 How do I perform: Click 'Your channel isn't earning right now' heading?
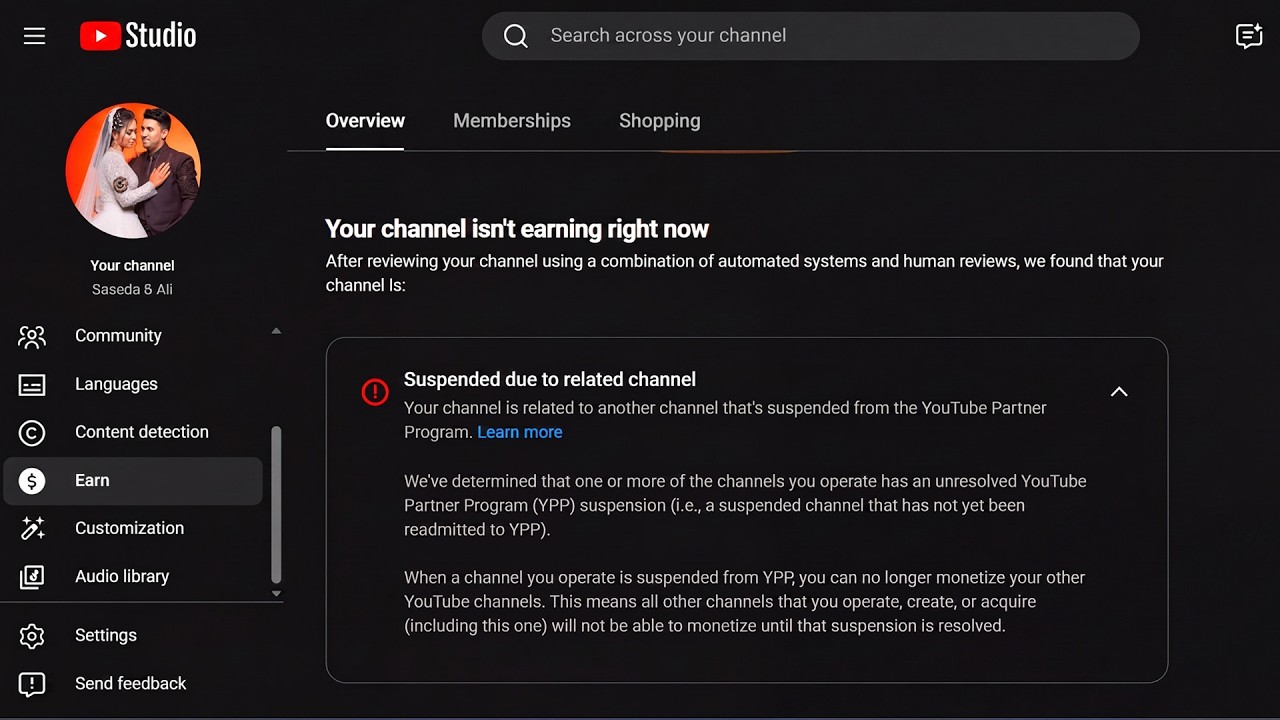tap(517, 229)
